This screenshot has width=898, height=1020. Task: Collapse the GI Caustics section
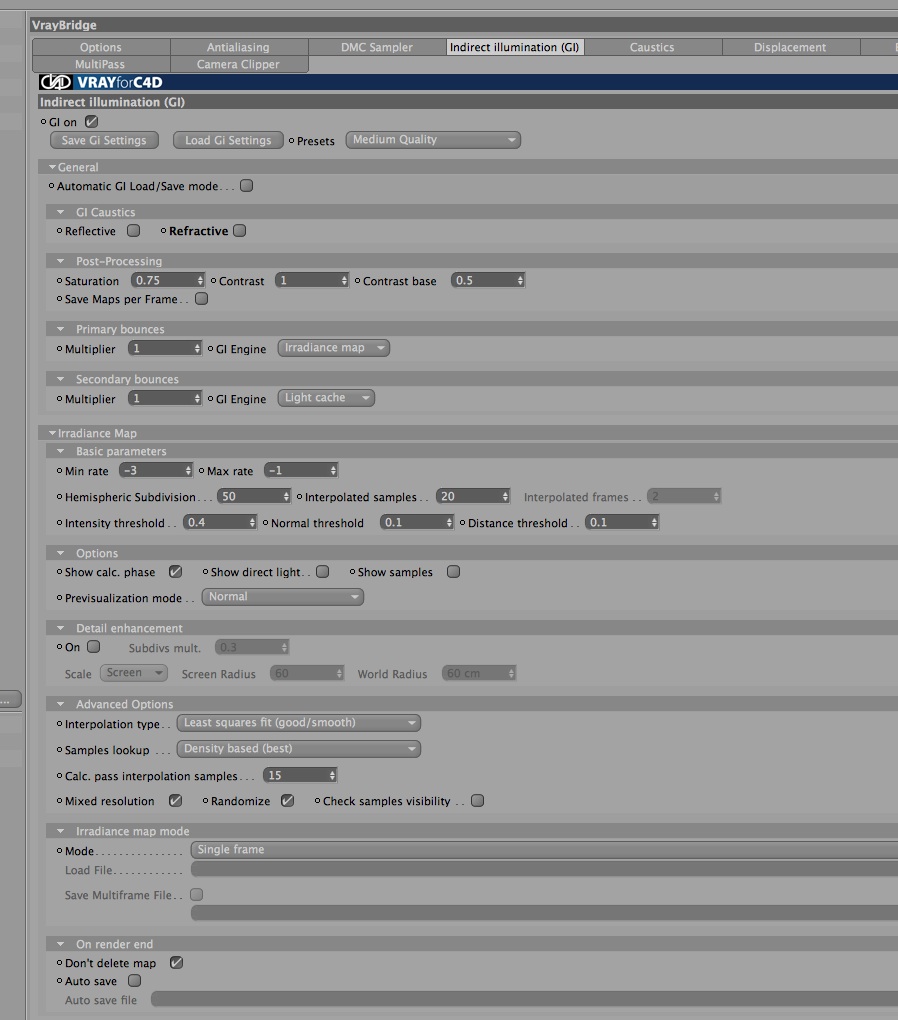tap(61, 212)
